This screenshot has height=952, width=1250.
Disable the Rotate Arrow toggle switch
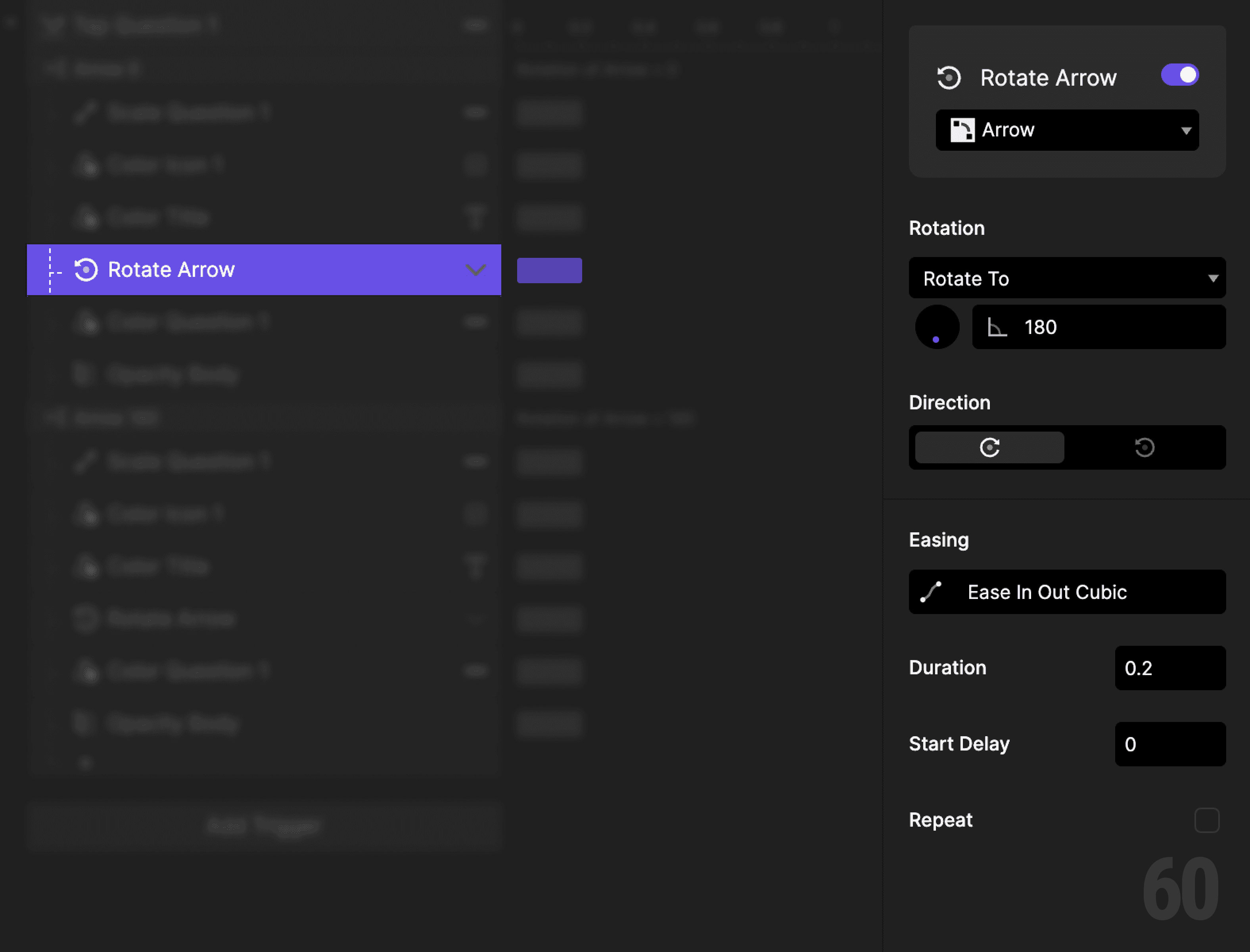[1180, 74]
